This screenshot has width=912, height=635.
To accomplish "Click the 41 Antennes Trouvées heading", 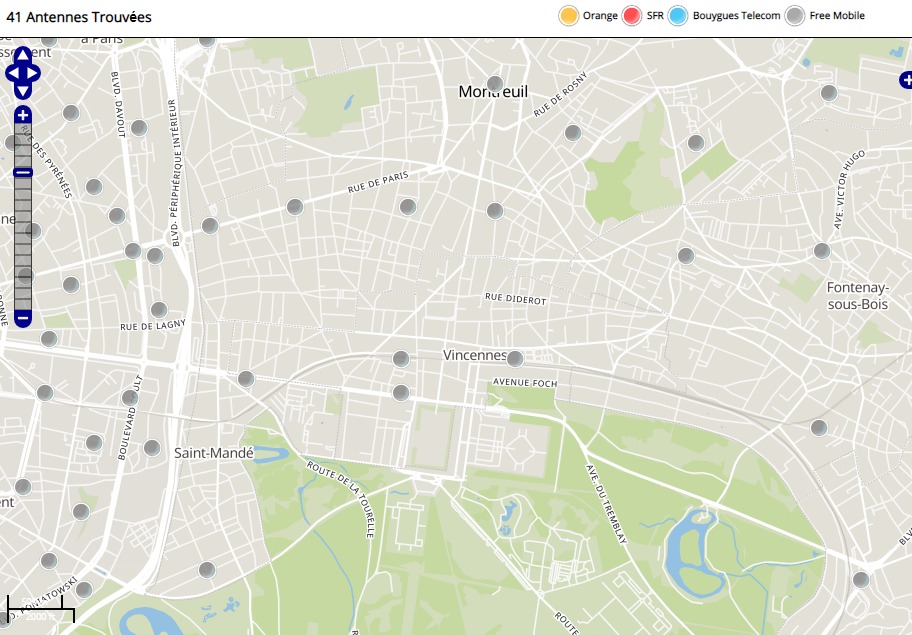I will (x=79, y=17).
